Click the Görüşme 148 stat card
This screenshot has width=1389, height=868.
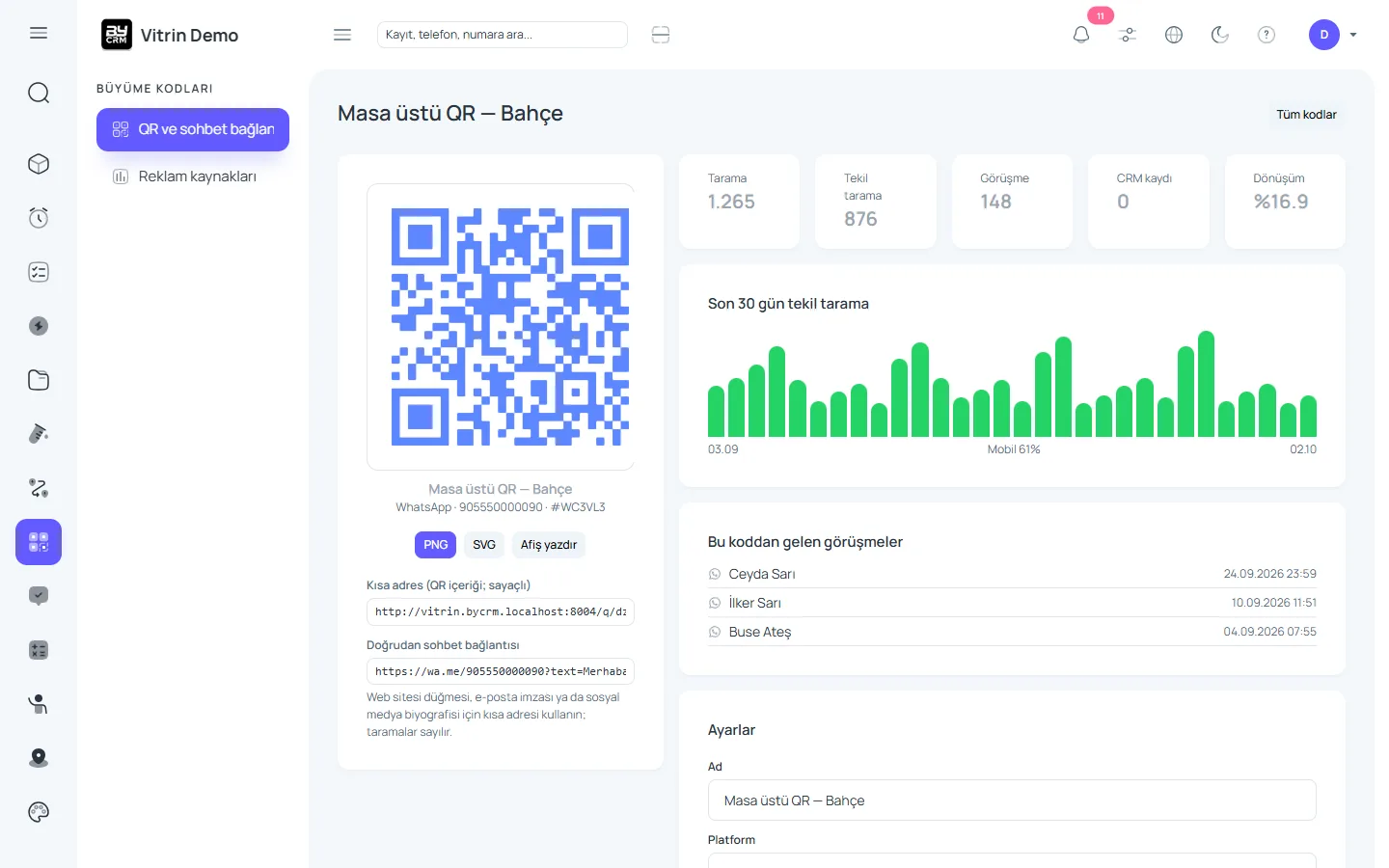pyautogui.click(x=1012, y=202)
